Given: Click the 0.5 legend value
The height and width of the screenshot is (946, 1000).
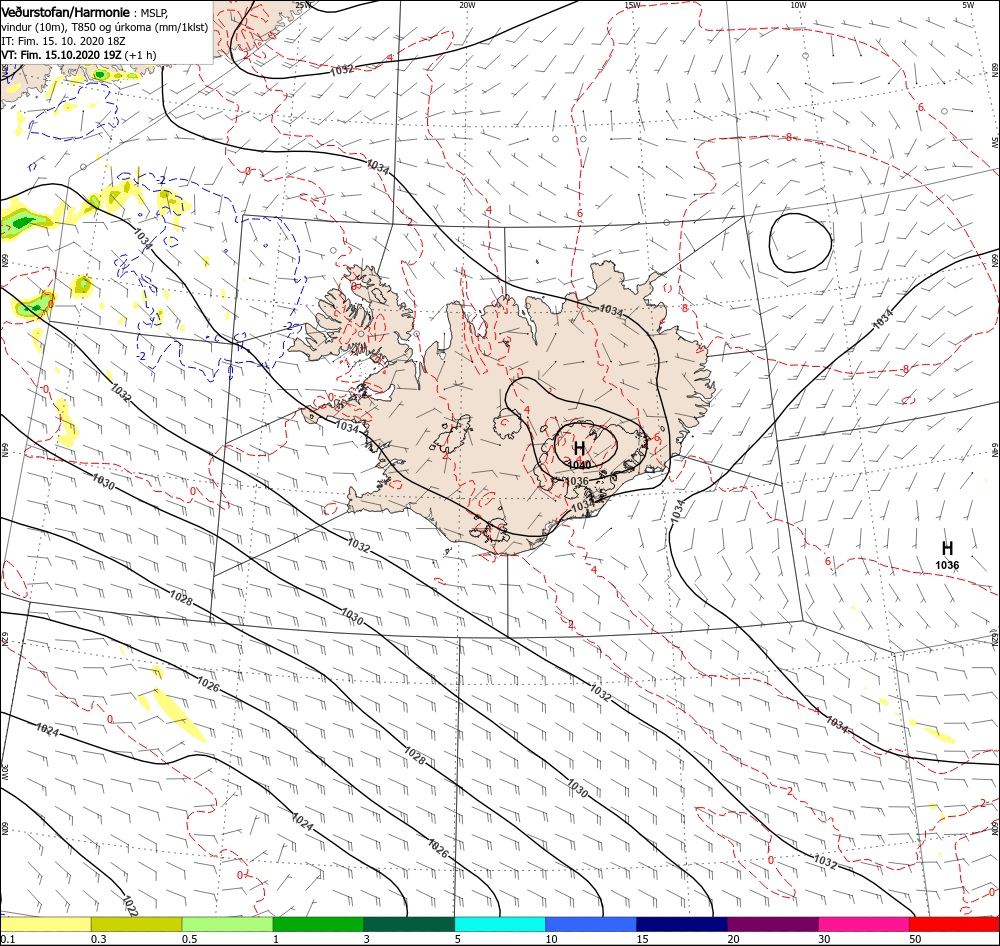Looking at the screenshot, I should tap(189, 939).
